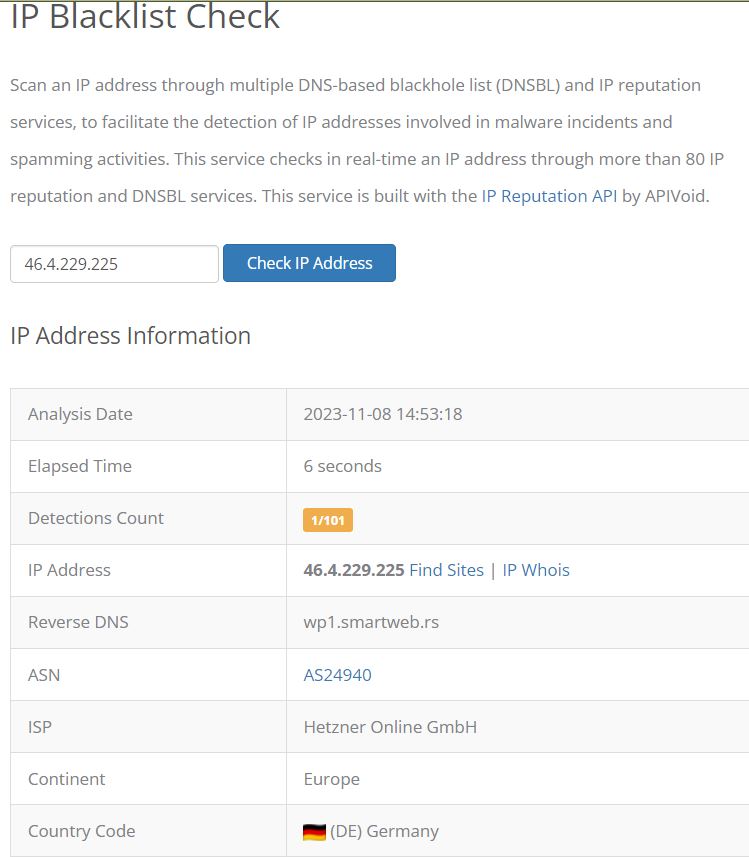Viewport: 749px width, 857px height.
Task: Click the wp1.smartweb.rs reverse DNS value
Action: click(371, 622)
